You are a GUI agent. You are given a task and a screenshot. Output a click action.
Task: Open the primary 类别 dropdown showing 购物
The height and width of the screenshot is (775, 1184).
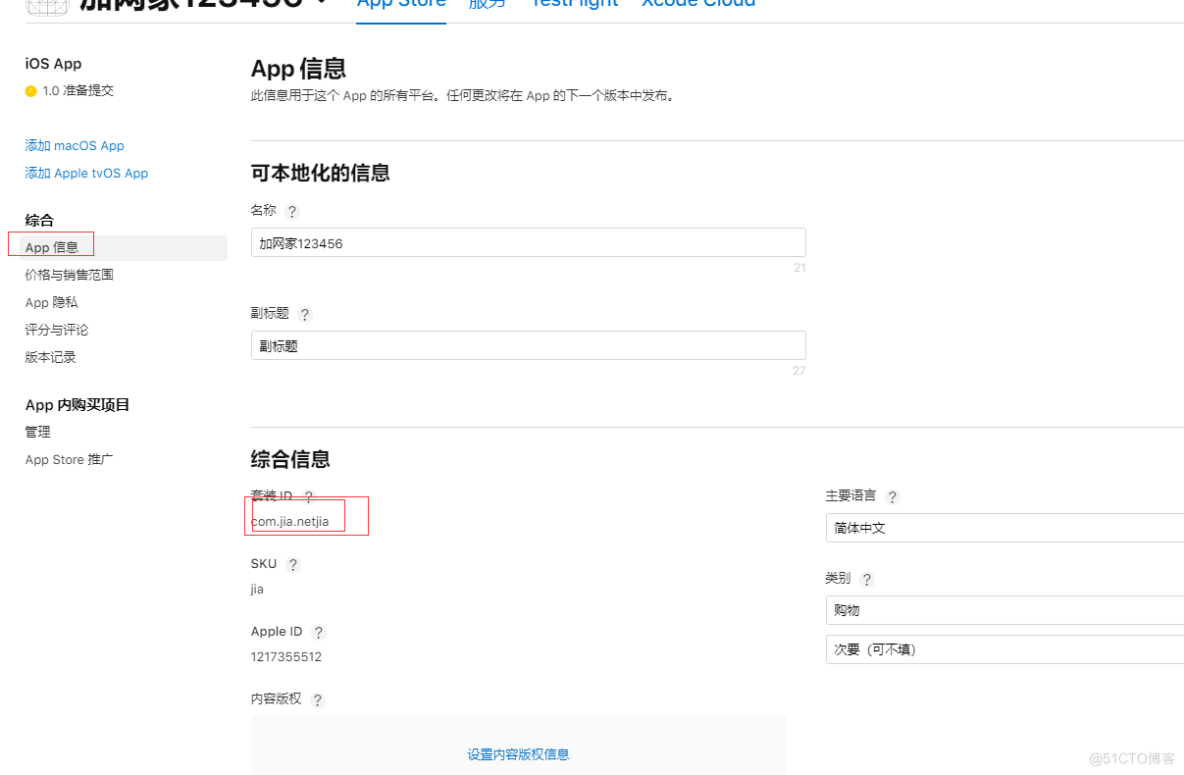(x=1005, y=610)
